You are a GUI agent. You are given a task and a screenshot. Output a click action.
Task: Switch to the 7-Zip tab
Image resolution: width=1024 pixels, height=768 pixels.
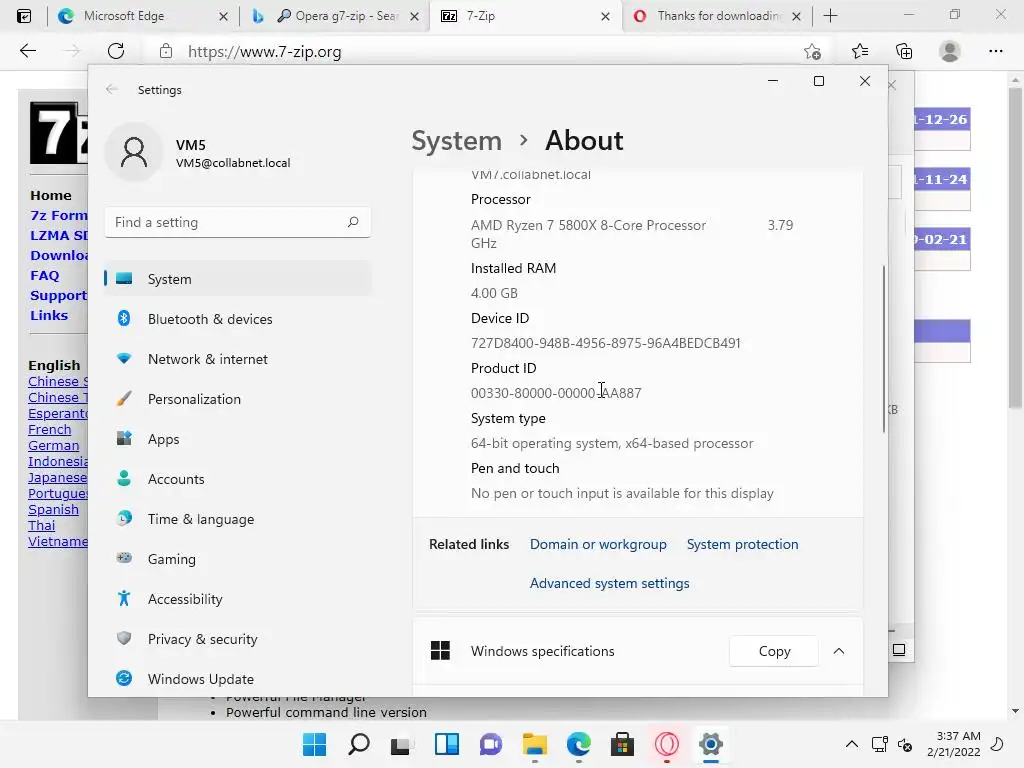click(x=526, y=16)
